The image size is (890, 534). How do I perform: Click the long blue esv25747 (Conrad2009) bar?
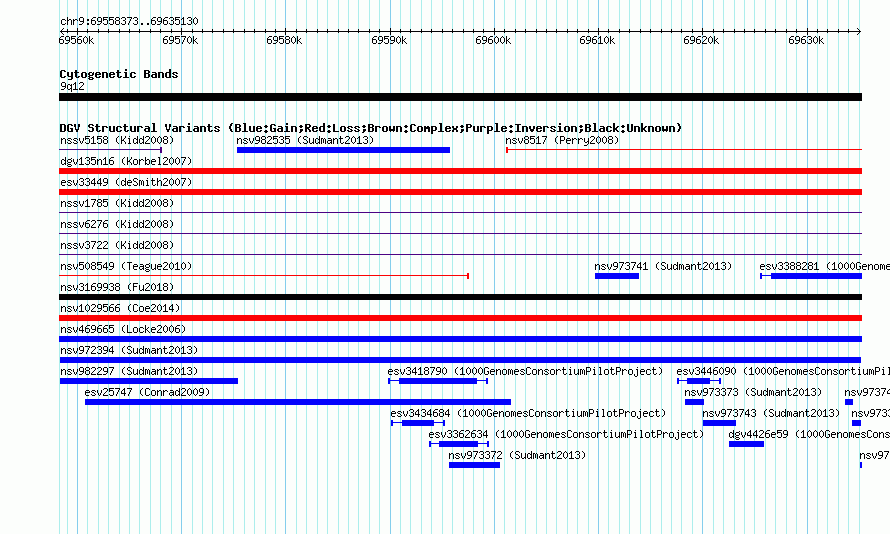click(298, 402)
